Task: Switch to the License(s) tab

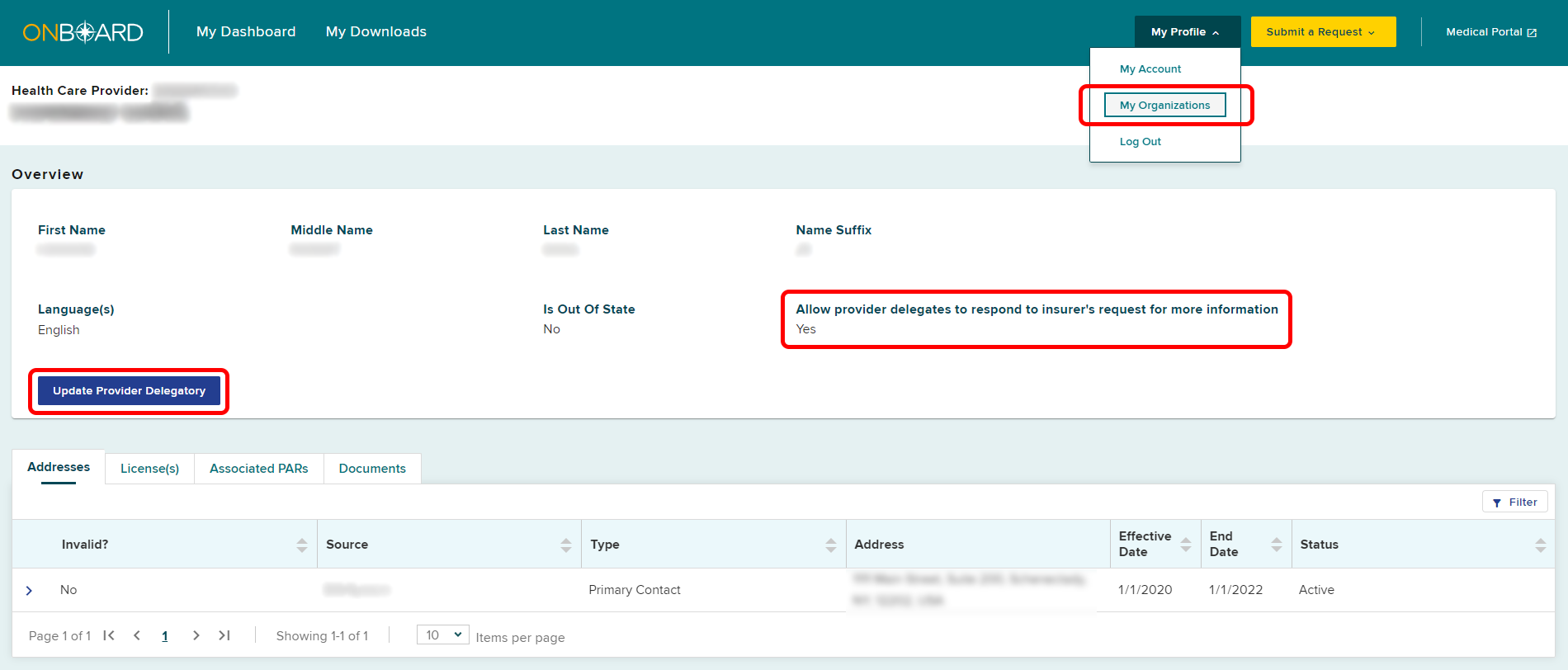Action: click(149, 469)
